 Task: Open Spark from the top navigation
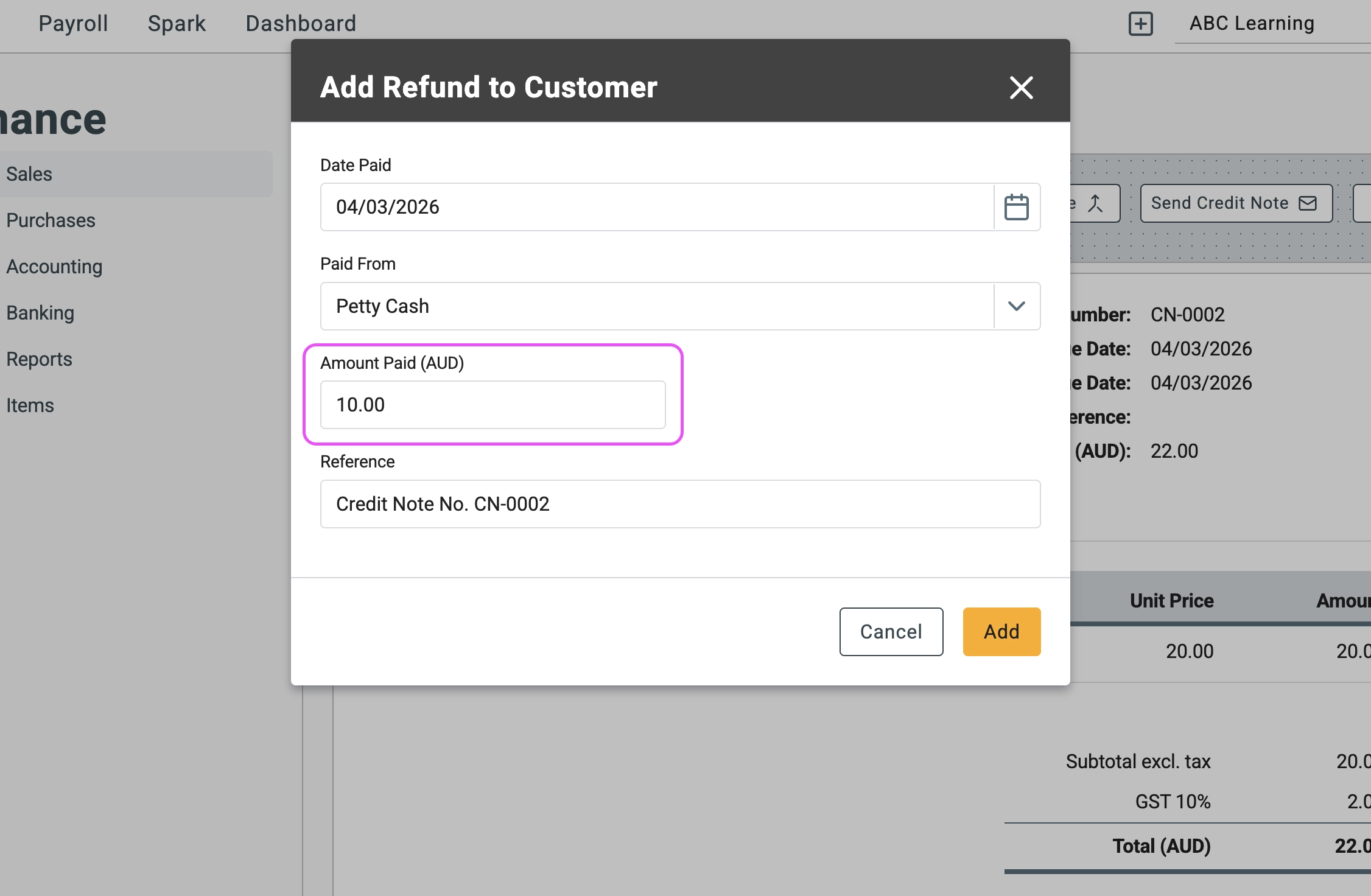click(176, 23)
